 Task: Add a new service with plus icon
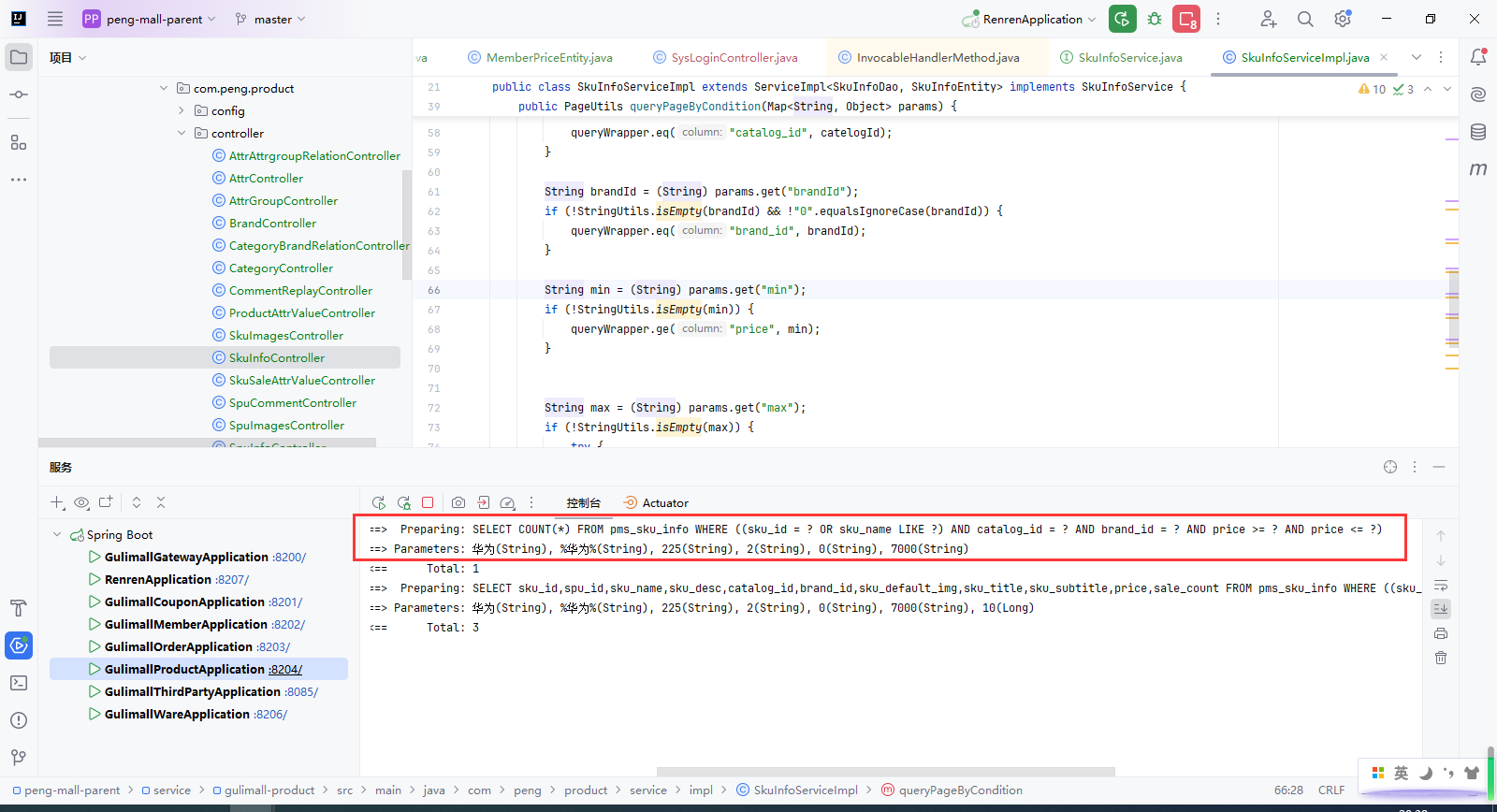pos(57,502)
